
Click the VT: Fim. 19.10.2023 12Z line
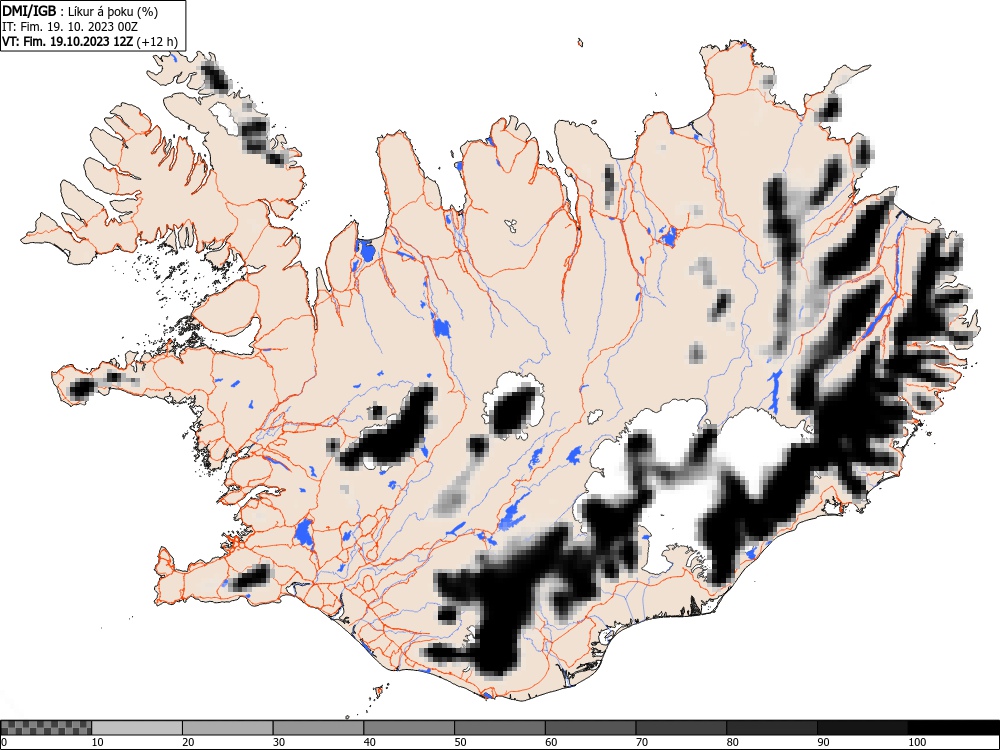[x=67, y=41]
